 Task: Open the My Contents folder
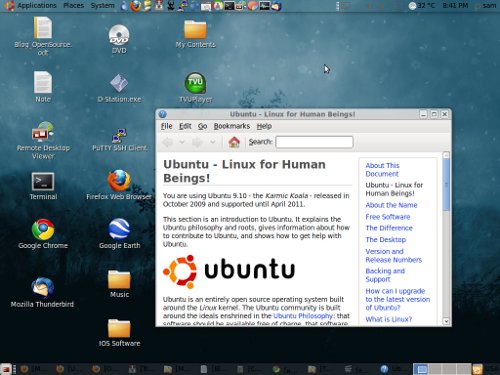[x=195, y=34]
